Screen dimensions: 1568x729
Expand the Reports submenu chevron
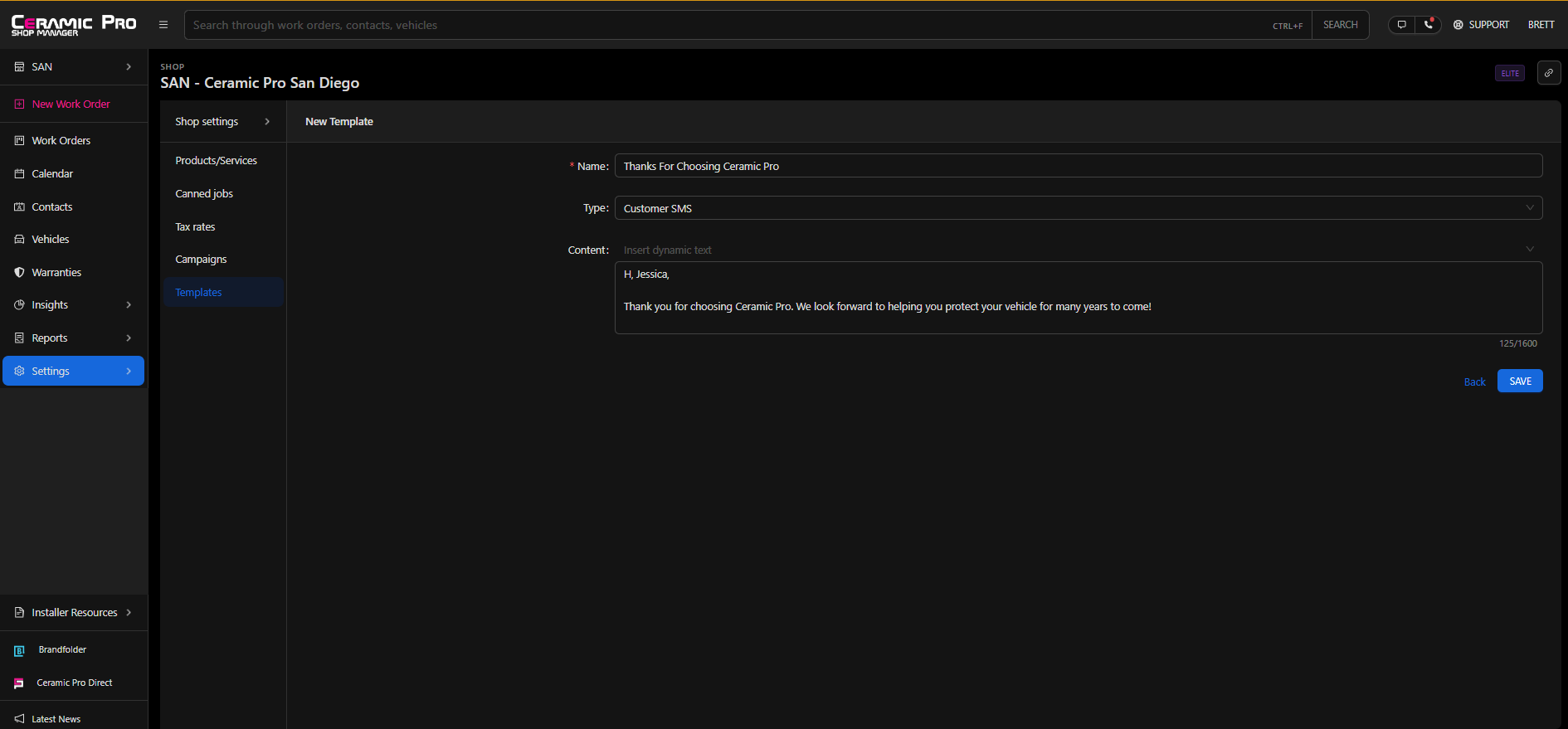coord(129,338)
